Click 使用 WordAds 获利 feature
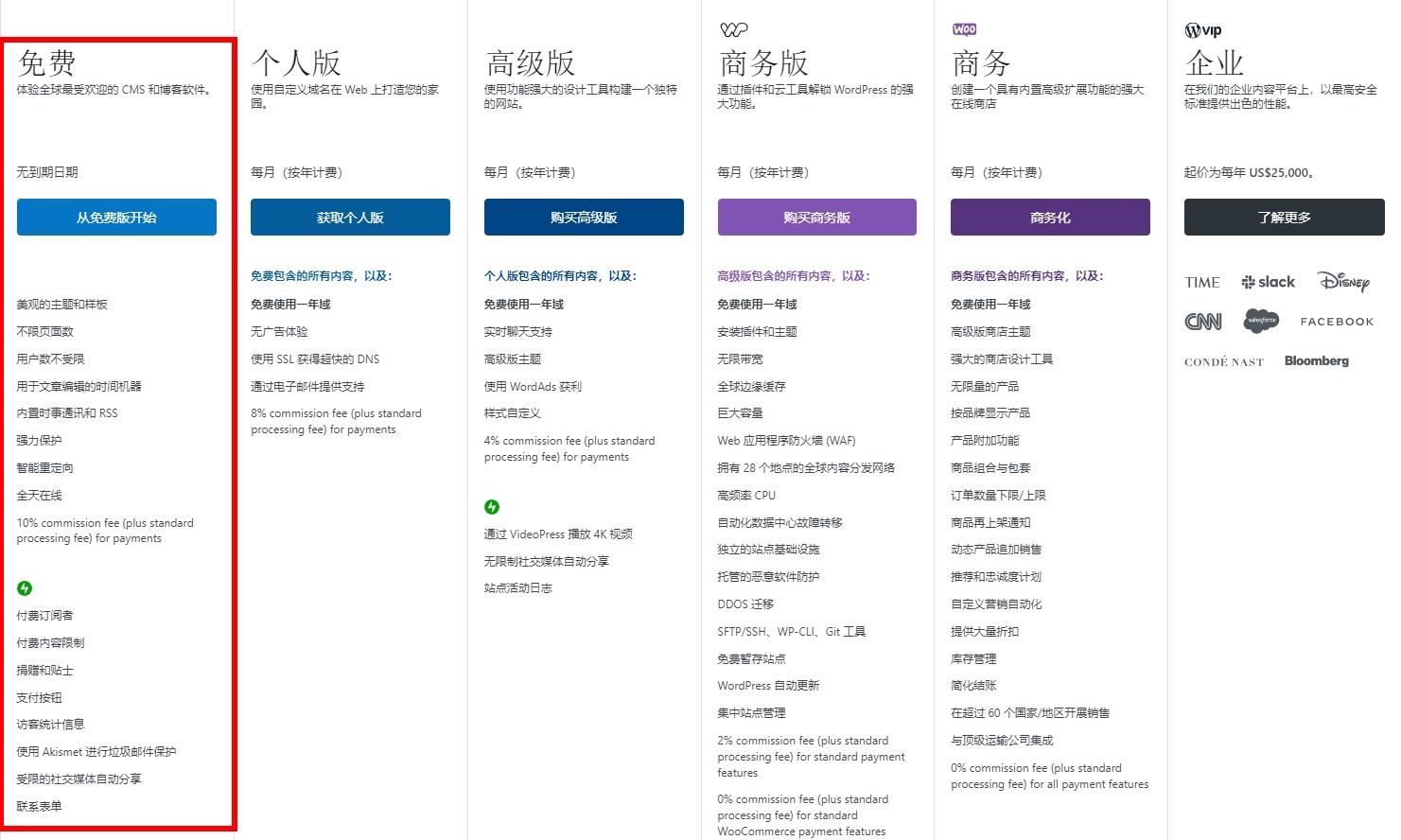The height and width of the screenshot is (840, 1401). pos(533,387)
